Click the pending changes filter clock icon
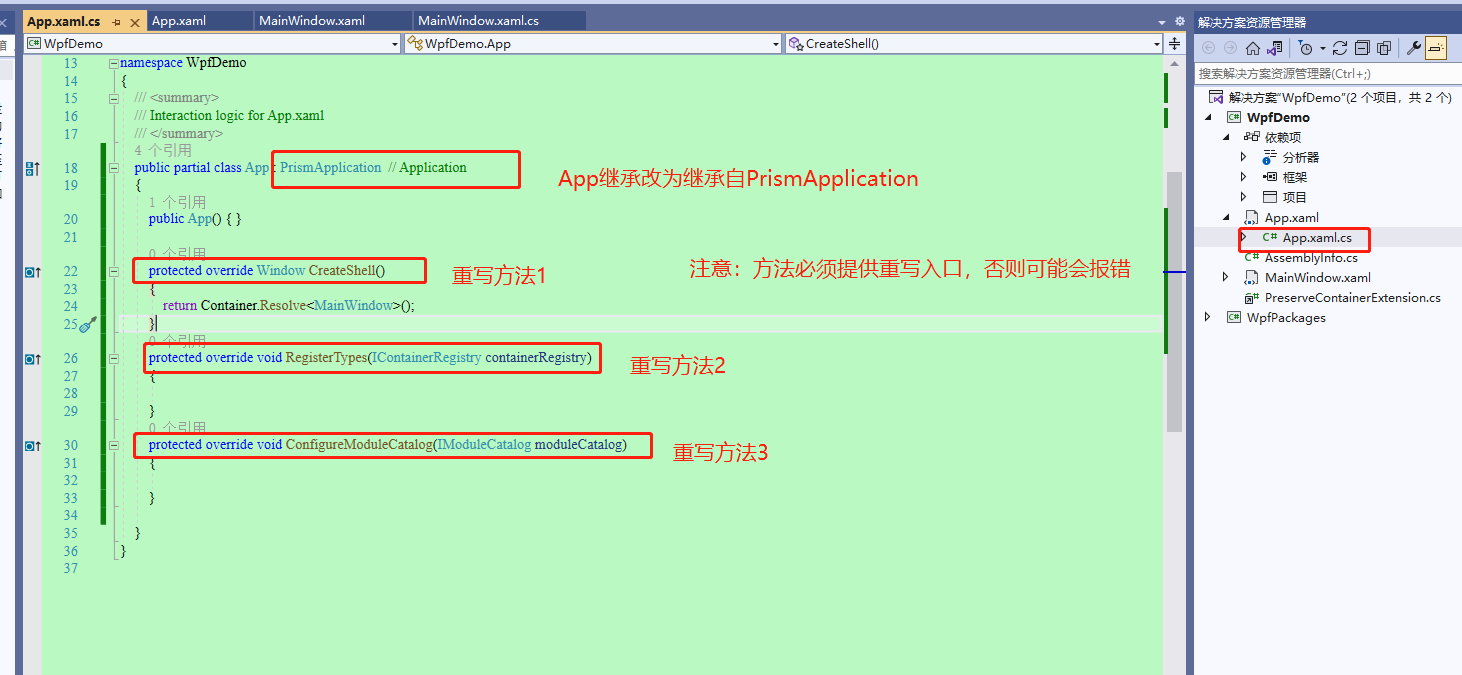 tap(1305, 47)
